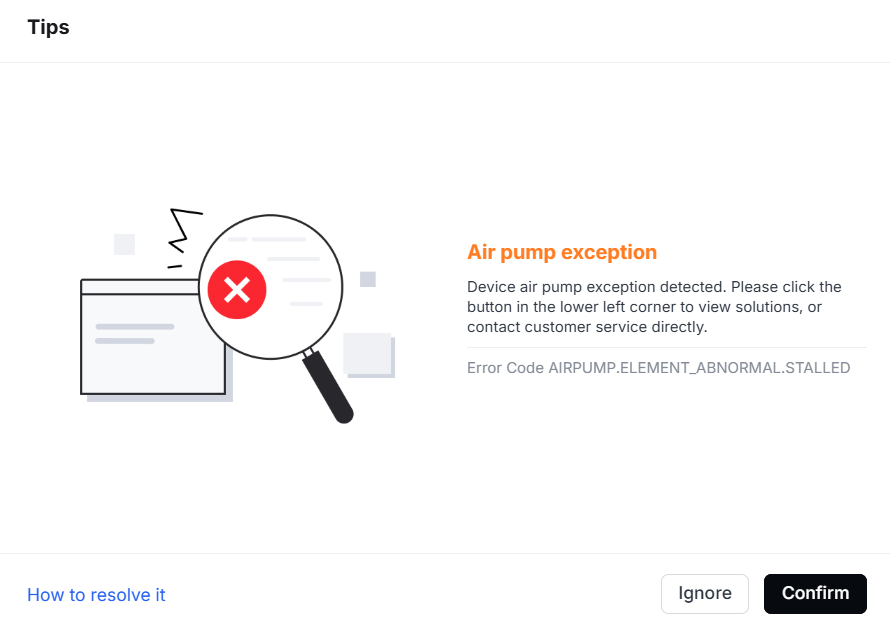Click the gray text lines inside window illustration

click(x=135, y=333)
